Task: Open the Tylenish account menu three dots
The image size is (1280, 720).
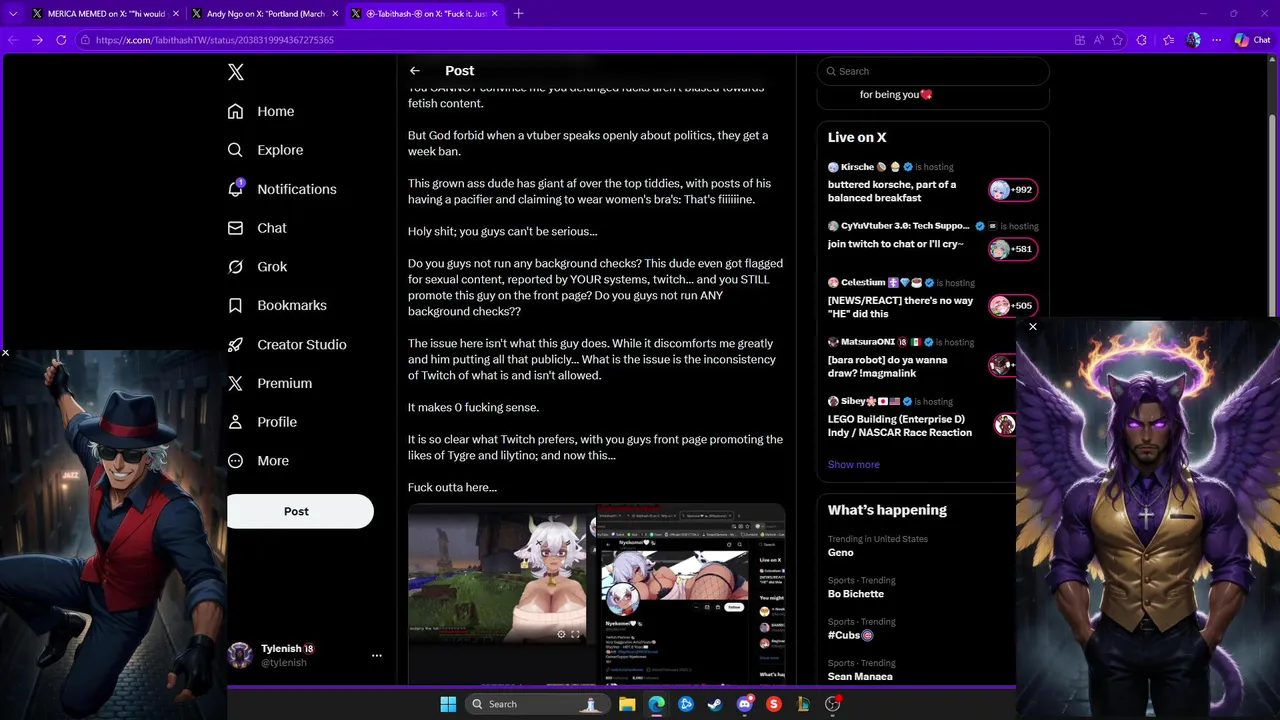Action: (377, 655)
